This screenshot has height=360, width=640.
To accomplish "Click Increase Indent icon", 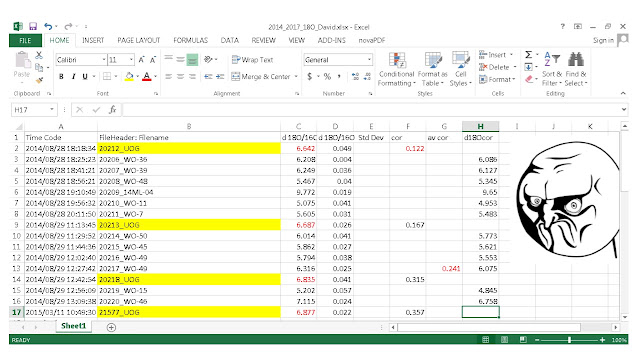I will point(220,76).
